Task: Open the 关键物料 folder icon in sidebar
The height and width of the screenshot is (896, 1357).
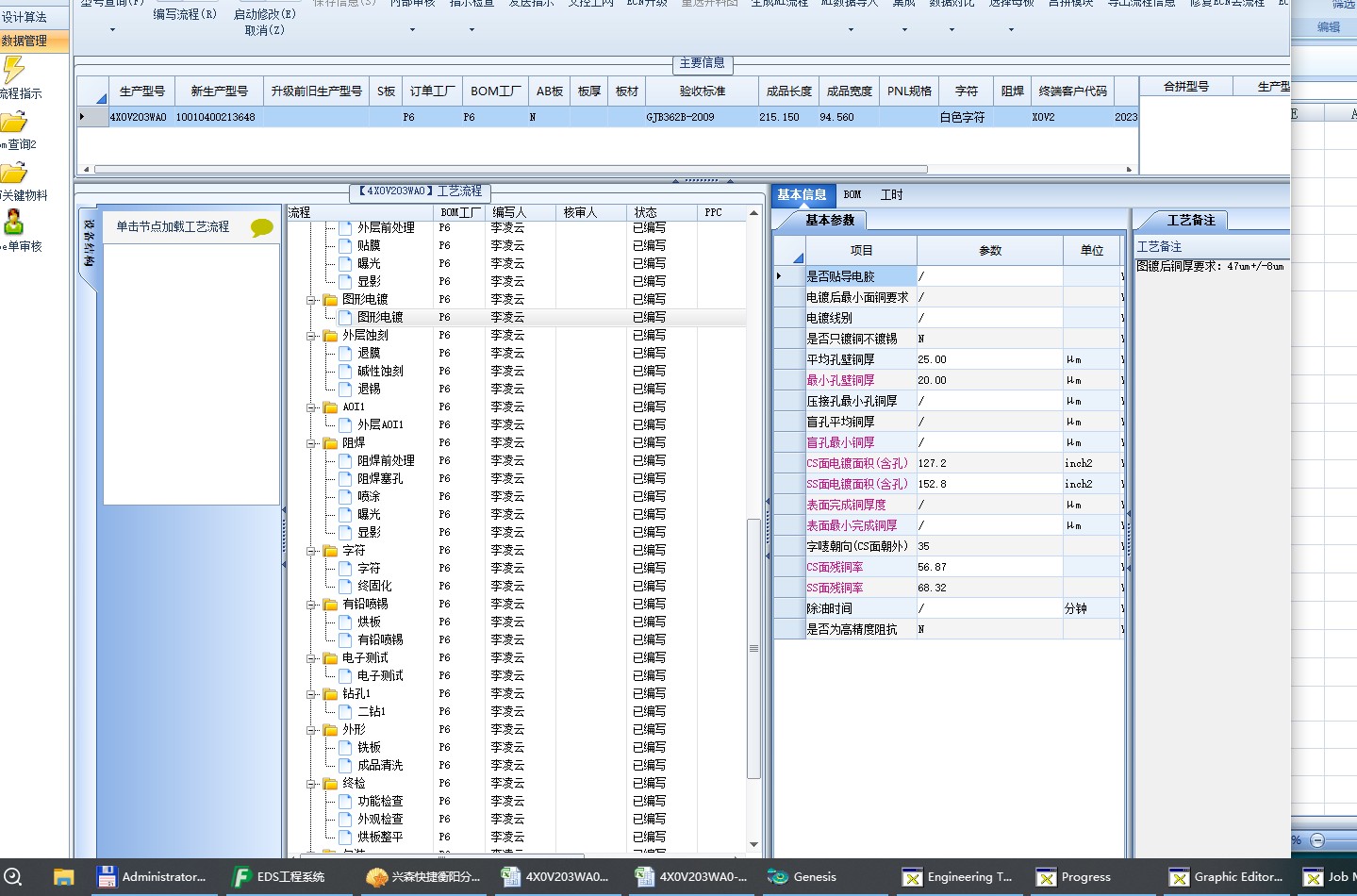Action: (13, 173)
